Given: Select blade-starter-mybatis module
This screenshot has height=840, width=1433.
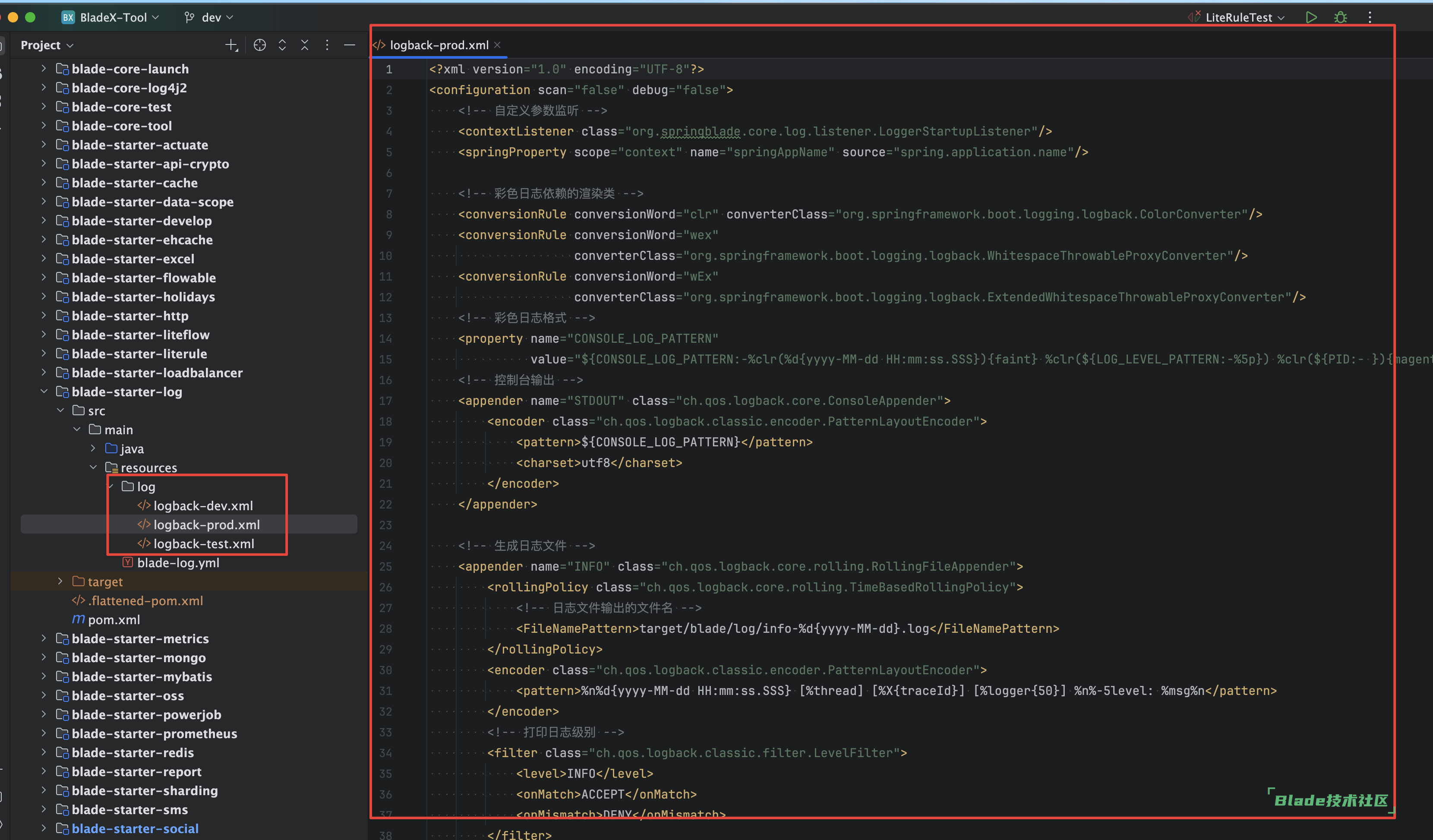Looking at the screenshot, I should [142, 676].
